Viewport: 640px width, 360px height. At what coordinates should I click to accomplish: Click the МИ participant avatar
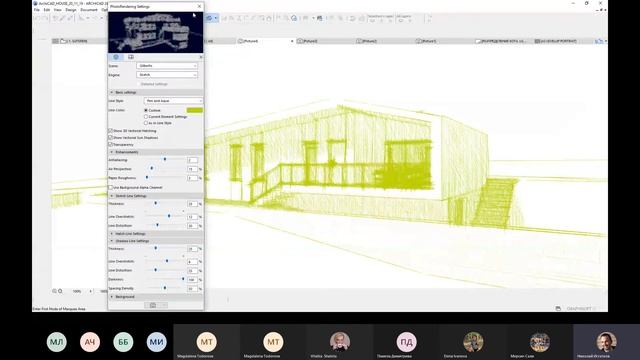156,342
